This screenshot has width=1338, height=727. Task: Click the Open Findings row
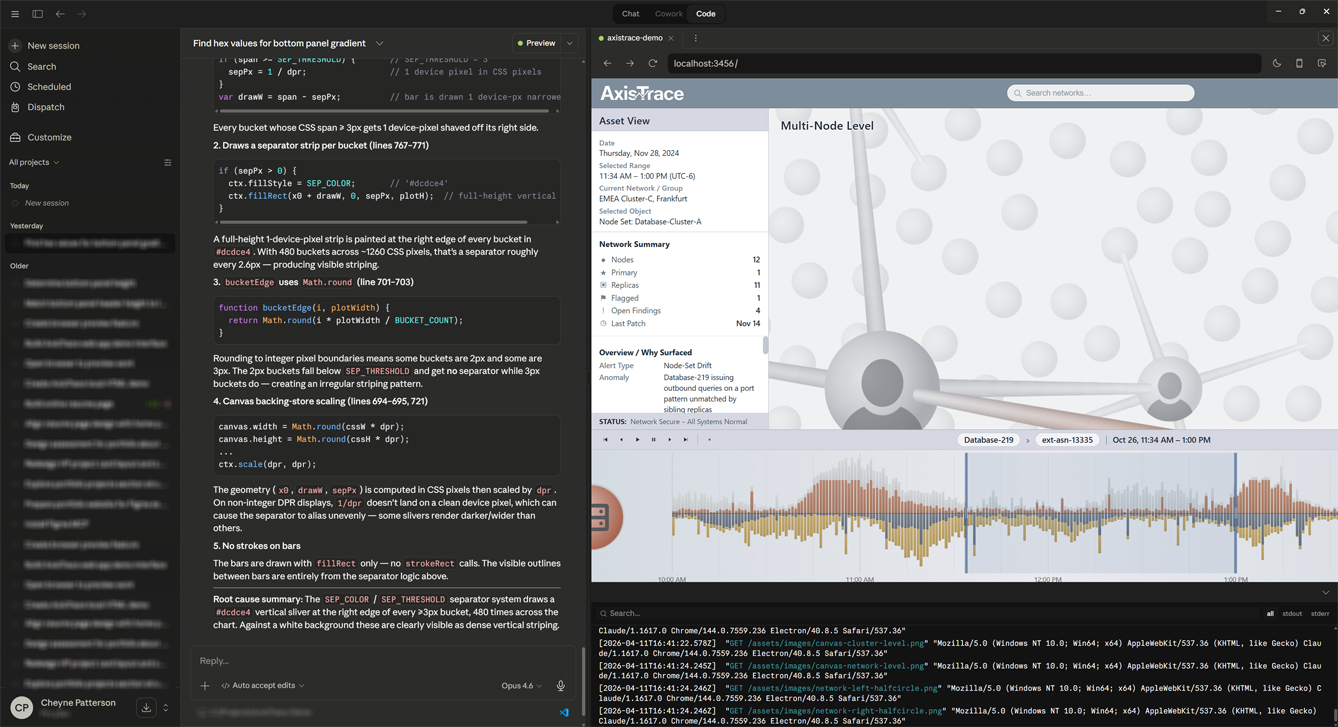(679, 311)
